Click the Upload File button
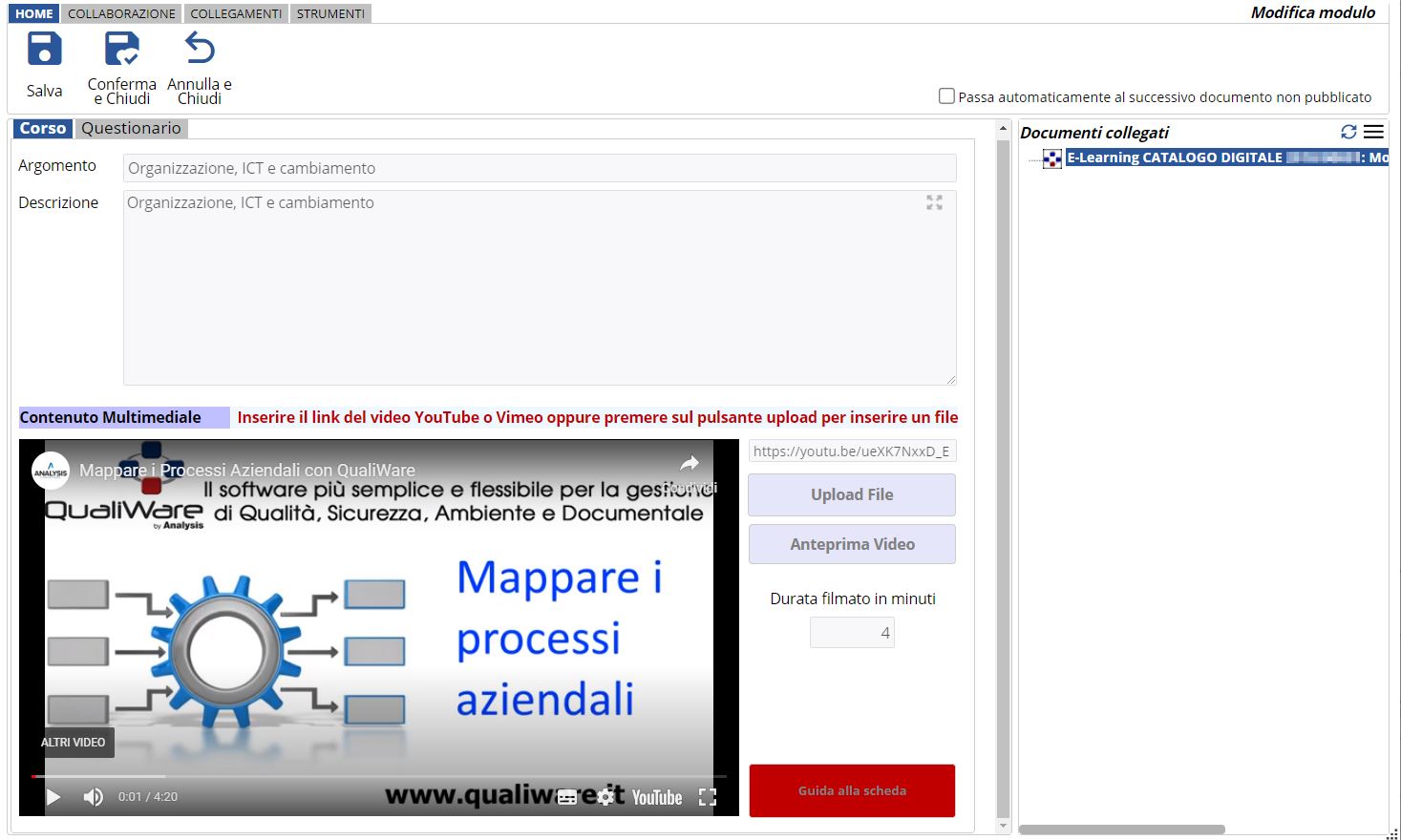Viewport: 1401px width, 840px height. click(x=852, y=494)
